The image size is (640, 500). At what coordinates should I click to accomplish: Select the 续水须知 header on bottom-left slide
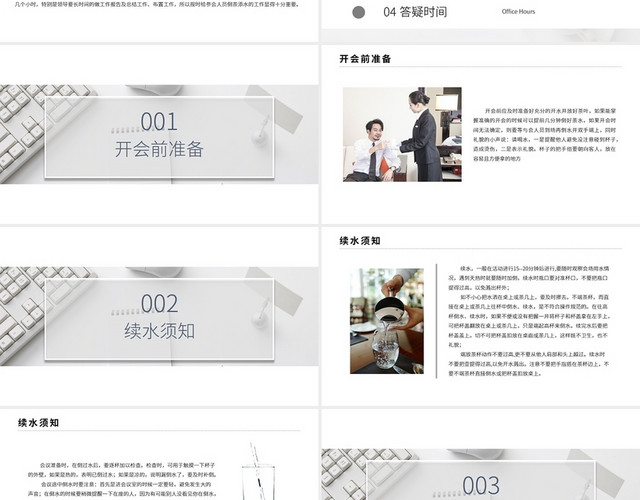(38, 423)
